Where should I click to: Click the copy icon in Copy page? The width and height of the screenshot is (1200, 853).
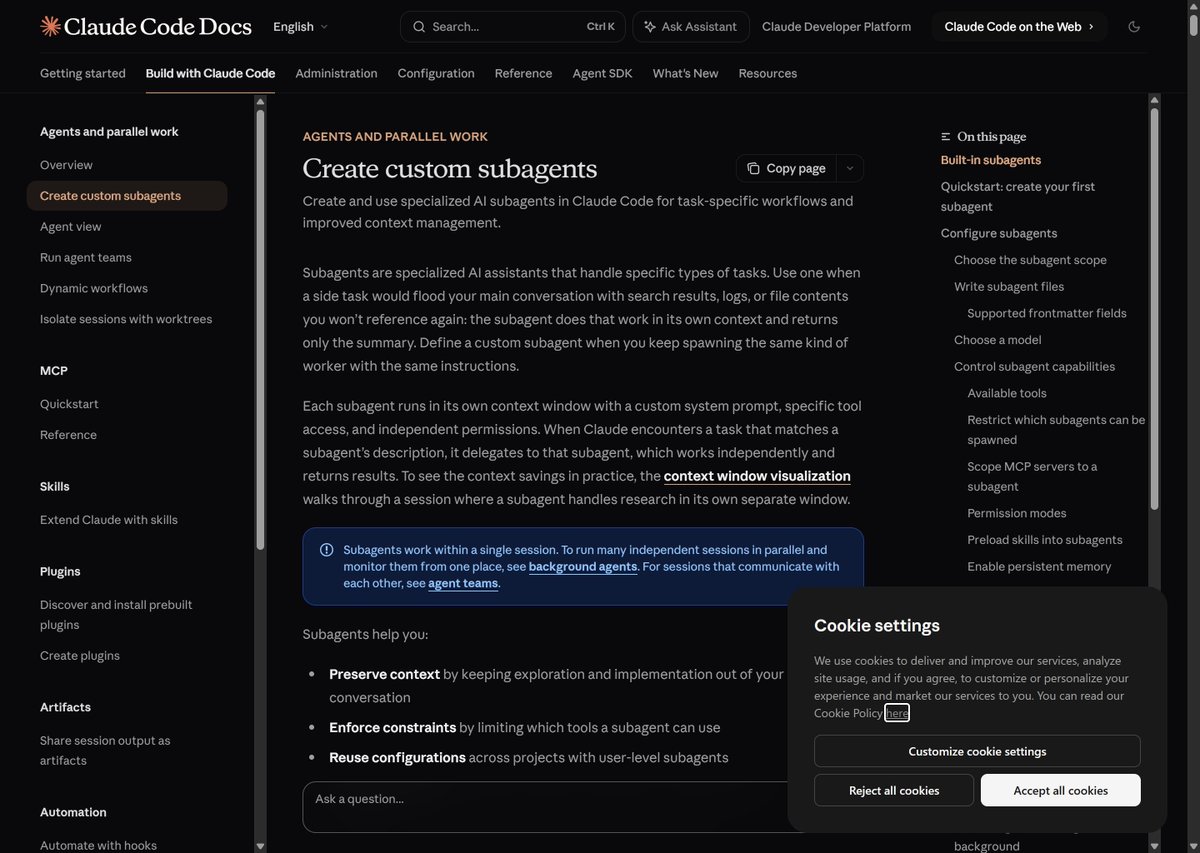point(753,168)
